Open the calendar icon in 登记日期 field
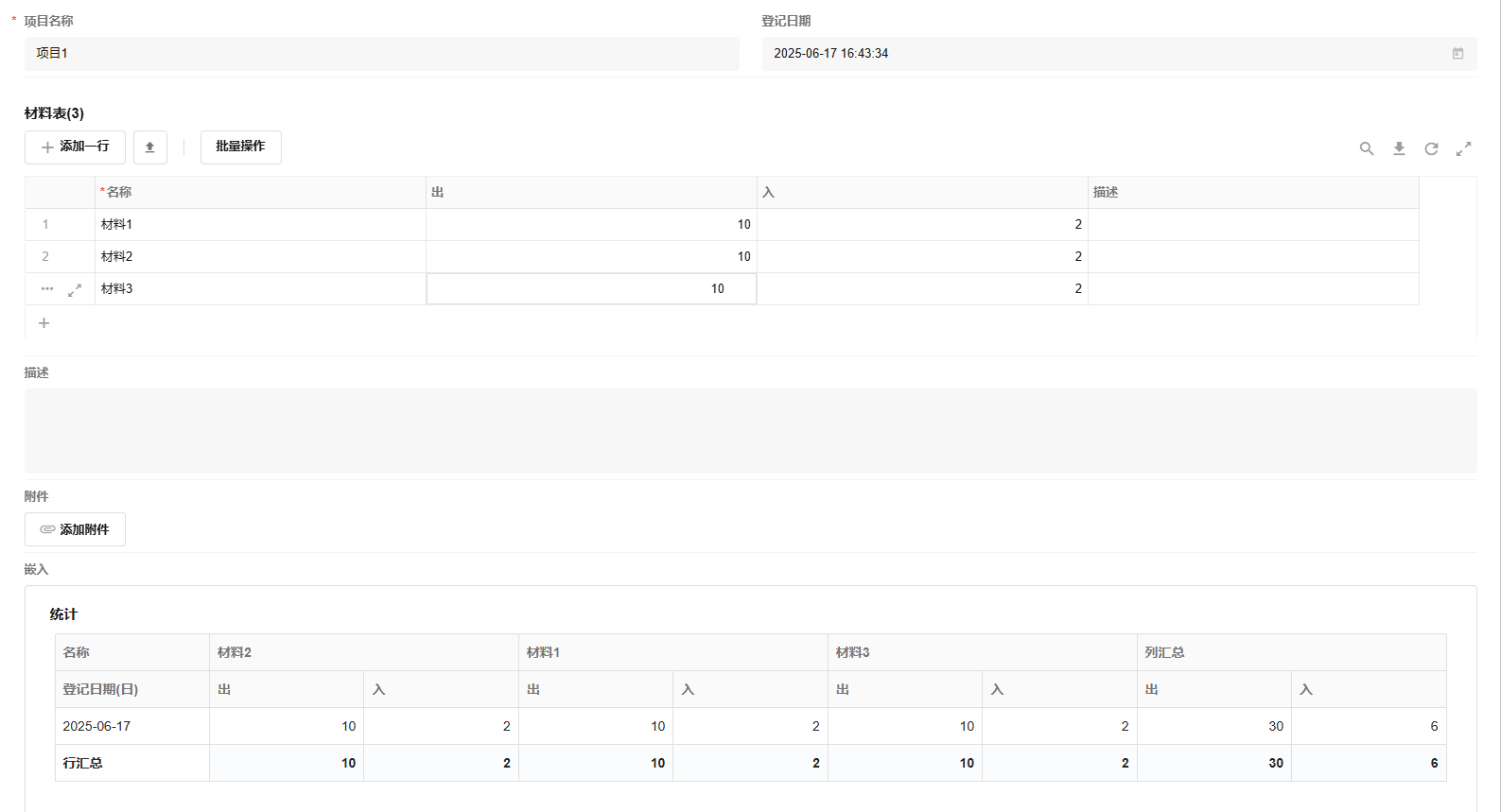1501x812 pixels. coord(1457,54)
